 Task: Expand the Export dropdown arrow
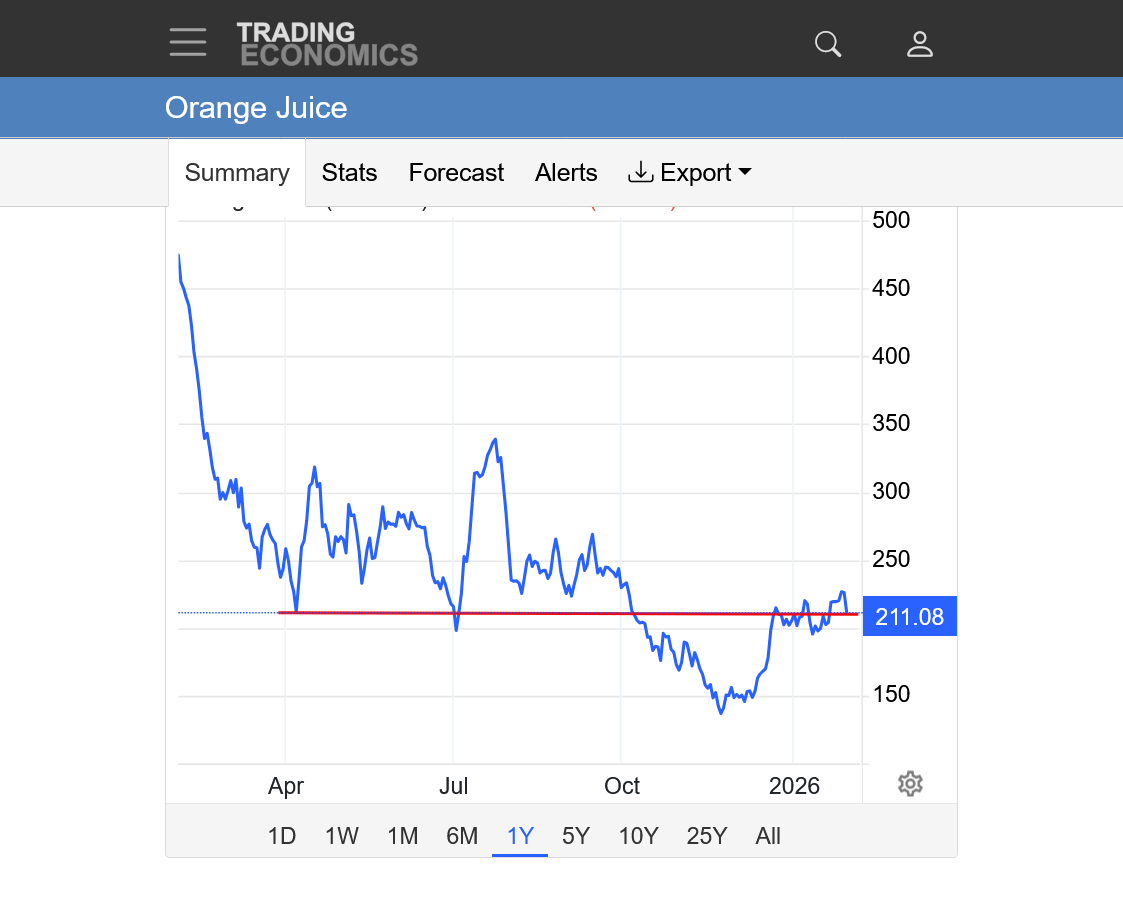pyautogui.click(x=744, y=172)
